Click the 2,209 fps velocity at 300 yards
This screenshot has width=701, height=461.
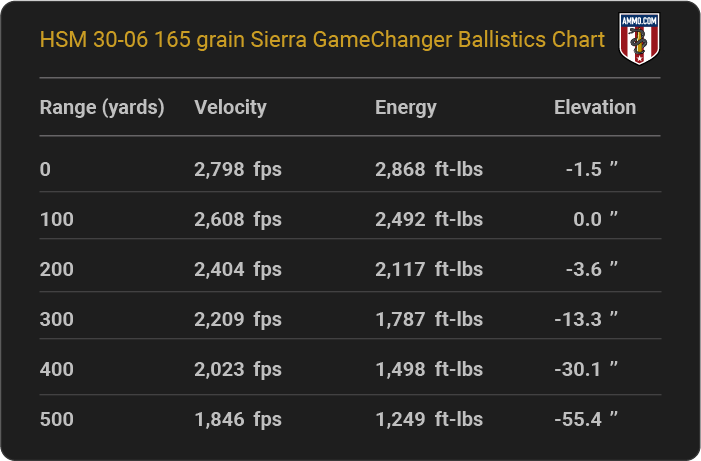pyautogui.click(x=238, y=319)
